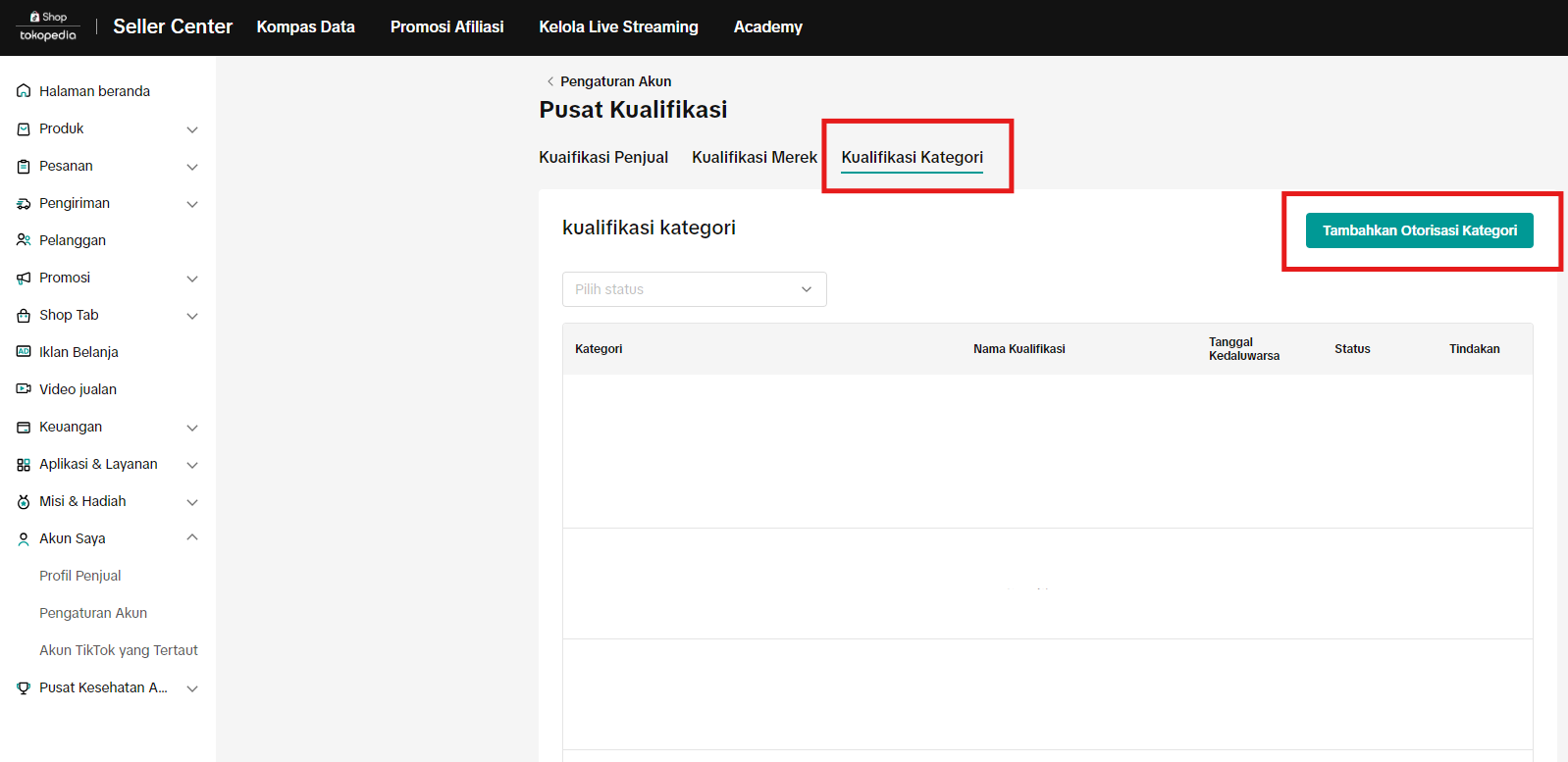1568x762 pixels.
Task: Click the Shop Tokopedia logo
Action: [48, 26]
